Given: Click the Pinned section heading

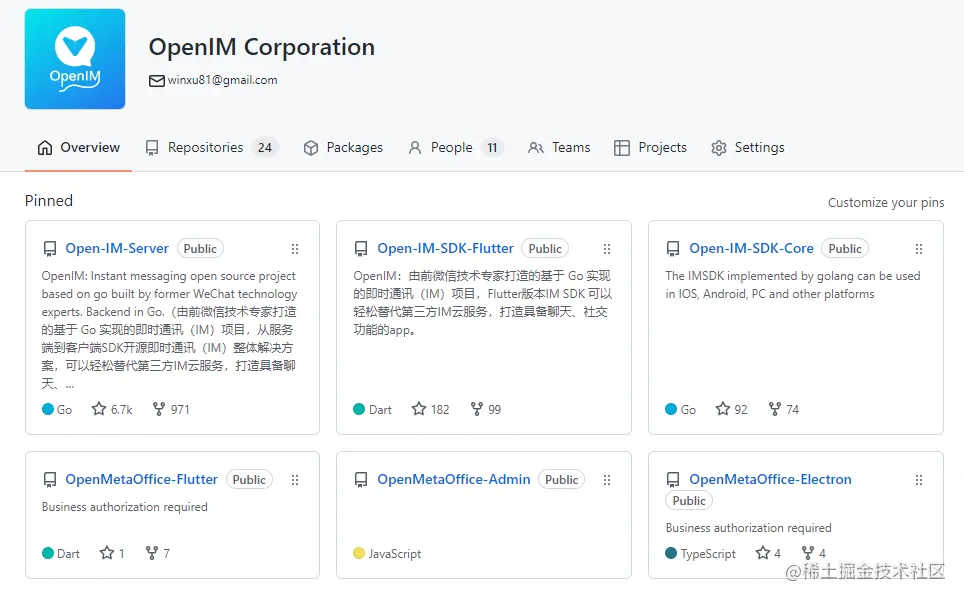Looking at the screenshot, I should point(49,201).
